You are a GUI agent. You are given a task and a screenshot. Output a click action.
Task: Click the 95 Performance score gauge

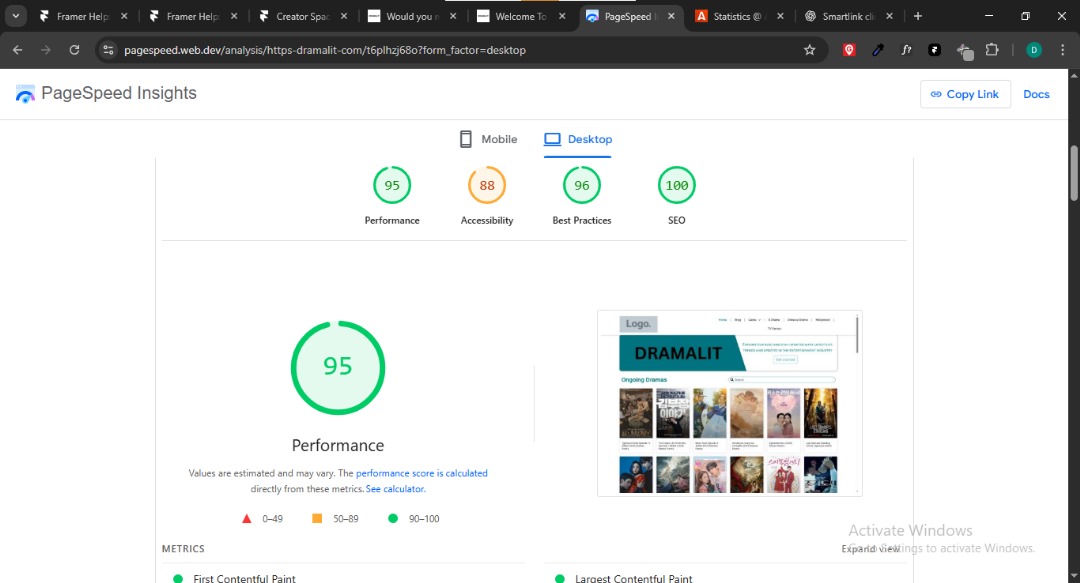coord(337,368)
